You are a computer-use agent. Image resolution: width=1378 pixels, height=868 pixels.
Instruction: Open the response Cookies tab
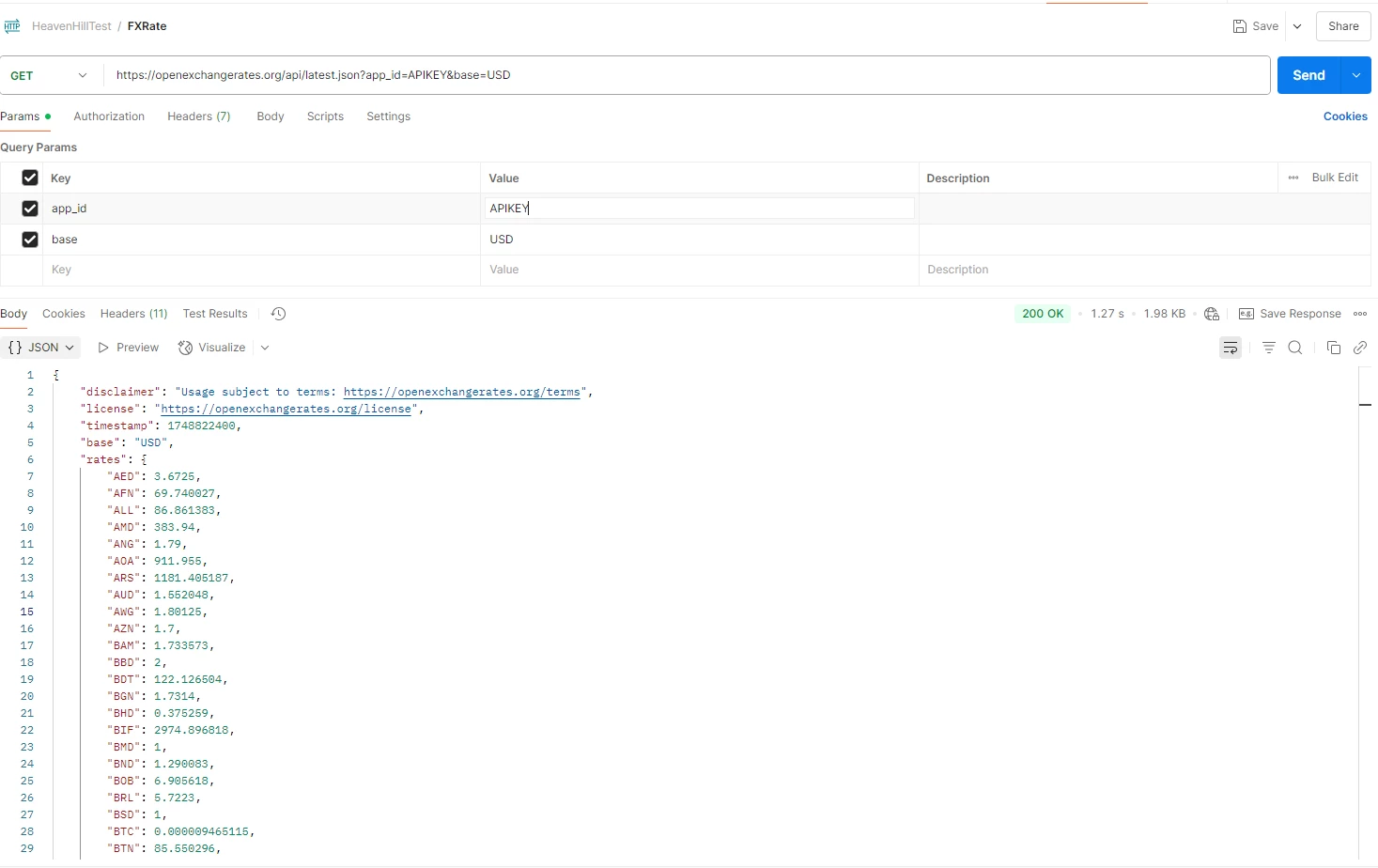tap(64, 314)
